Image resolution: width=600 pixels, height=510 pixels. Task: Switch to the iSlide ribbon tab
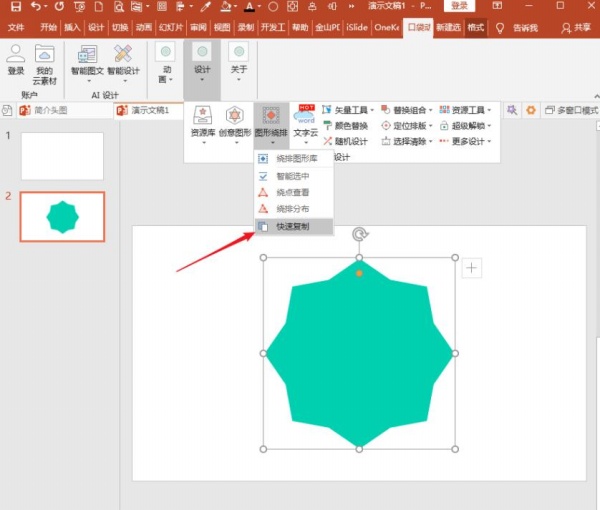355,28
